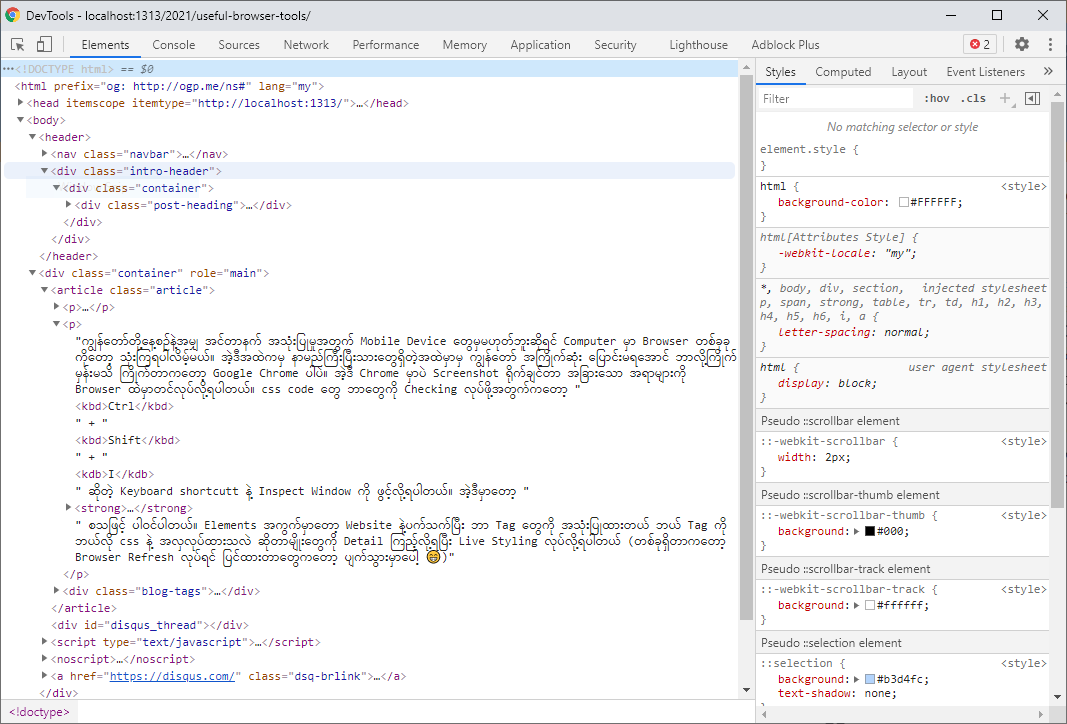Expand the blog-tags div node
The width and height of the screenshot is (1067, 724).
pos(56,591)
